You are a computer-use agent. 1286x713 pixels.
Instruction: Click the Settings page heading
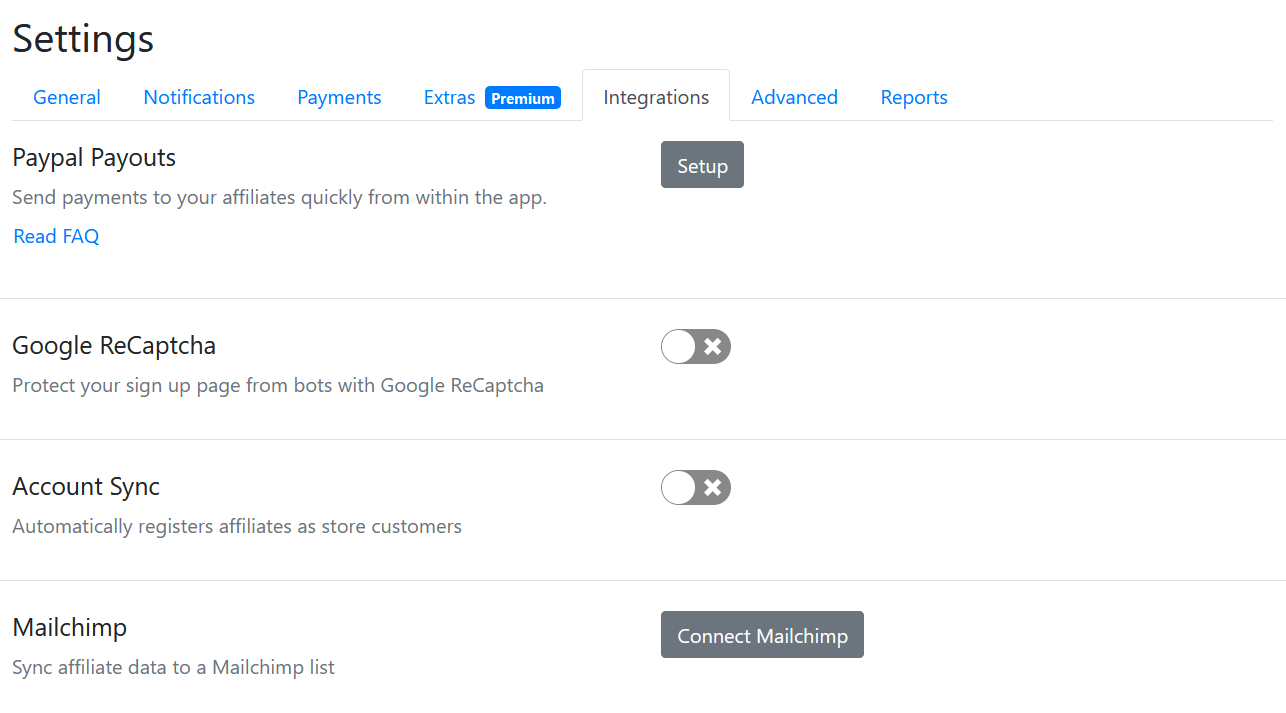83,39
